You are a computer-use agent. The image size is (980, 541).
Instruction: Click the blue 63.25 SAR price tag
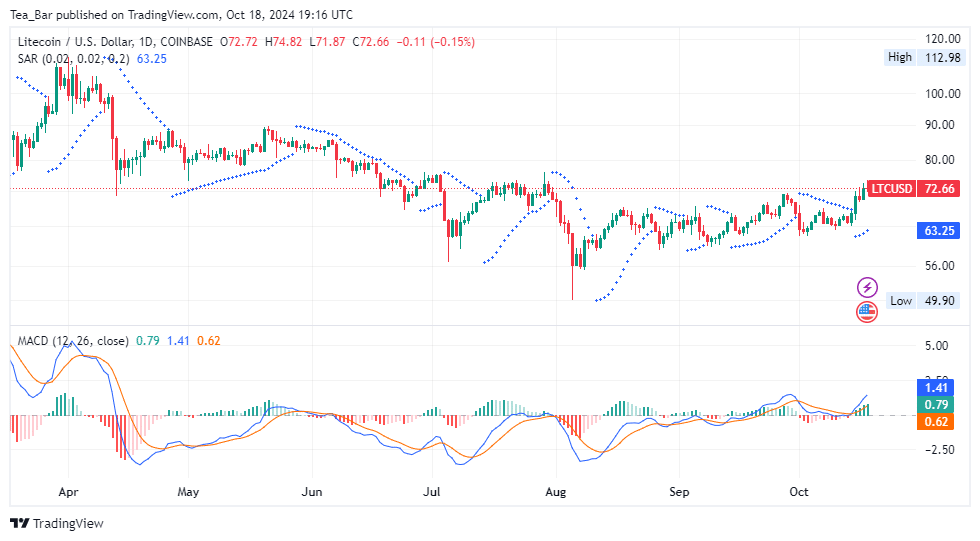[x=938, y=230]
